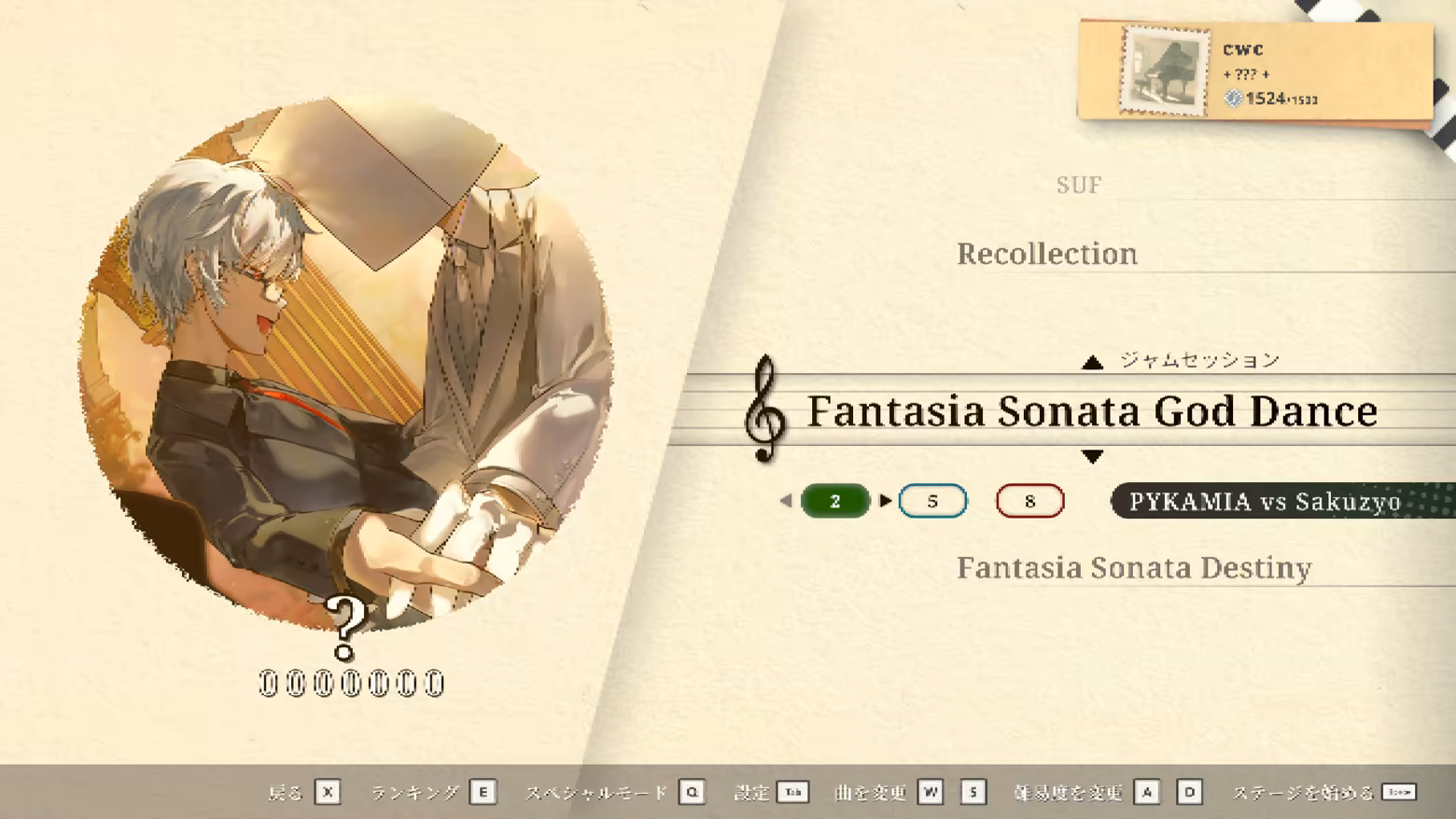Screen dimensions: 1456x819
Task: Select the Recollection song entry
Action: tap(1047, 254)
